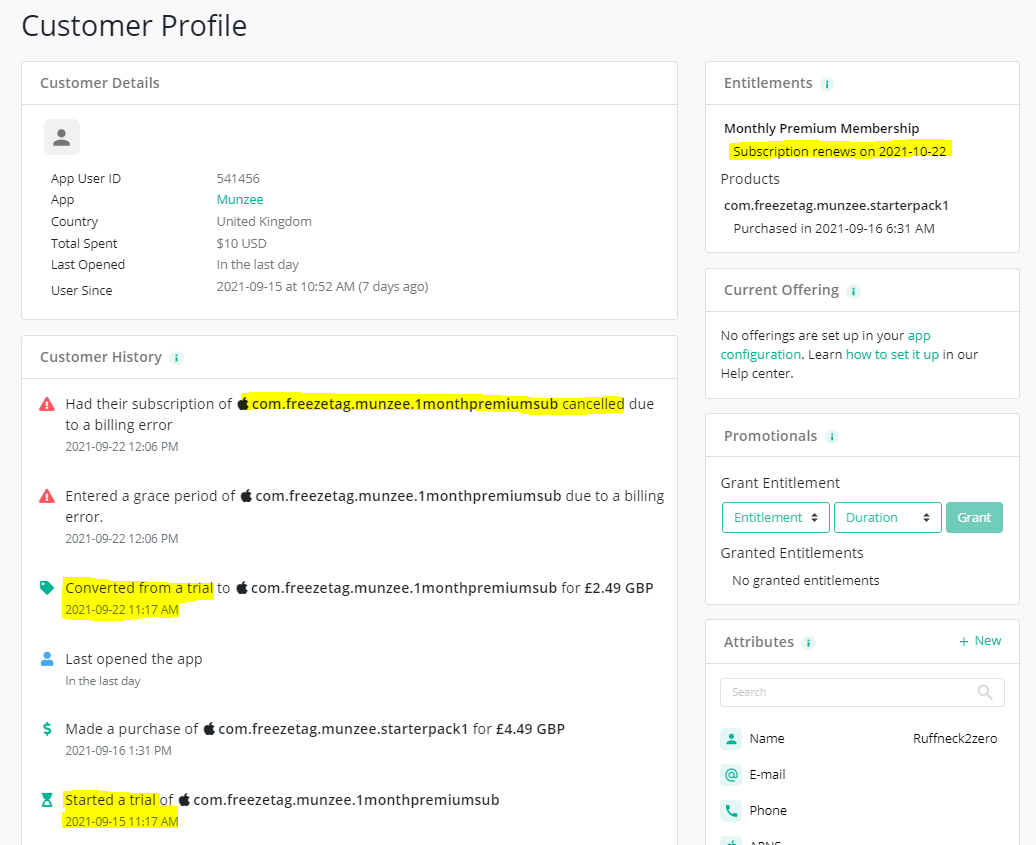Image resolution: width=1036 pixels, height=845 pixels.
Task: Click the Ruffneck2zero name value
Action: (955, 739)
